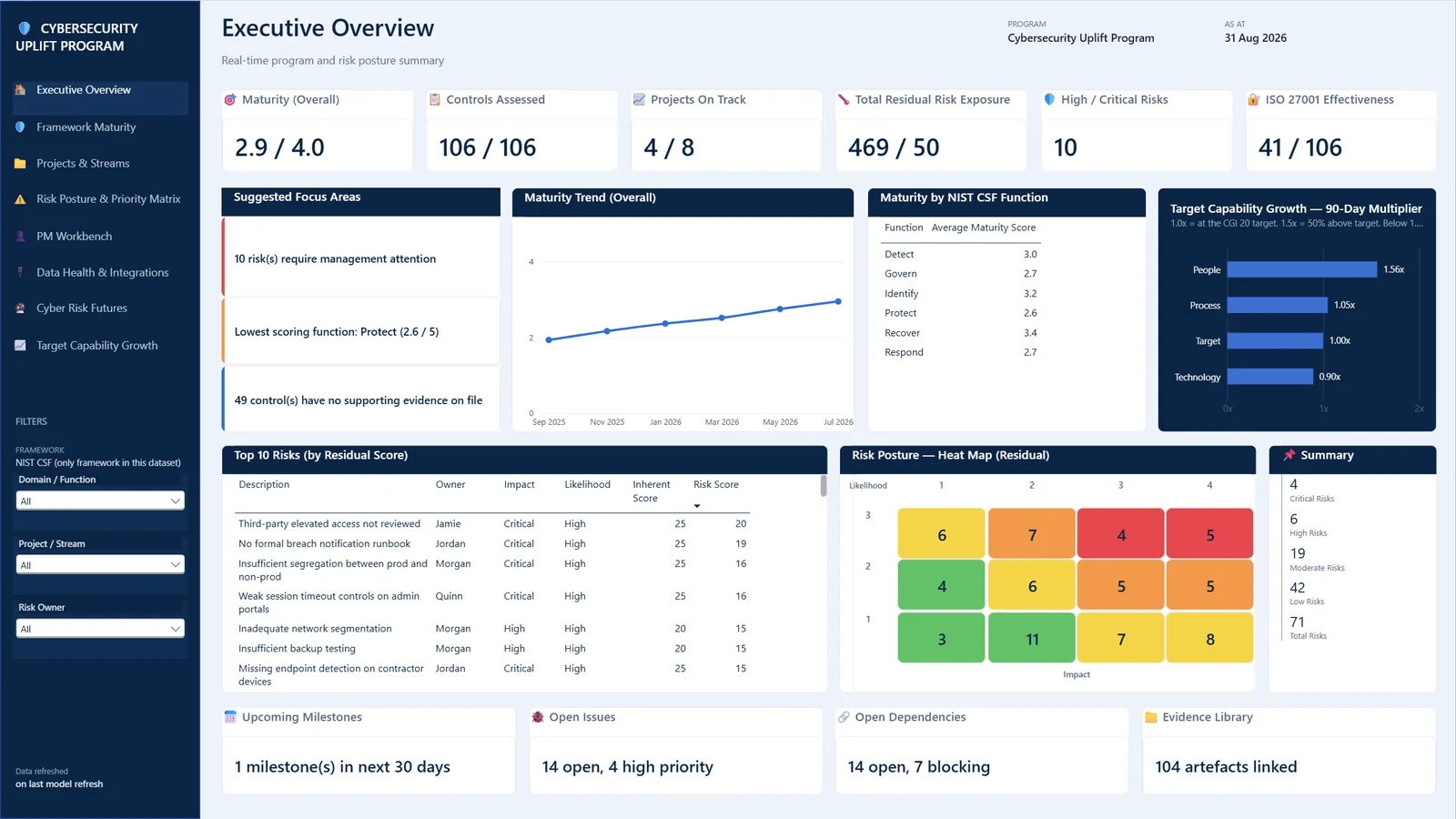Click the Risk Score column sort arrow
The image size is (1456, 819).
[x=697, y=506]
